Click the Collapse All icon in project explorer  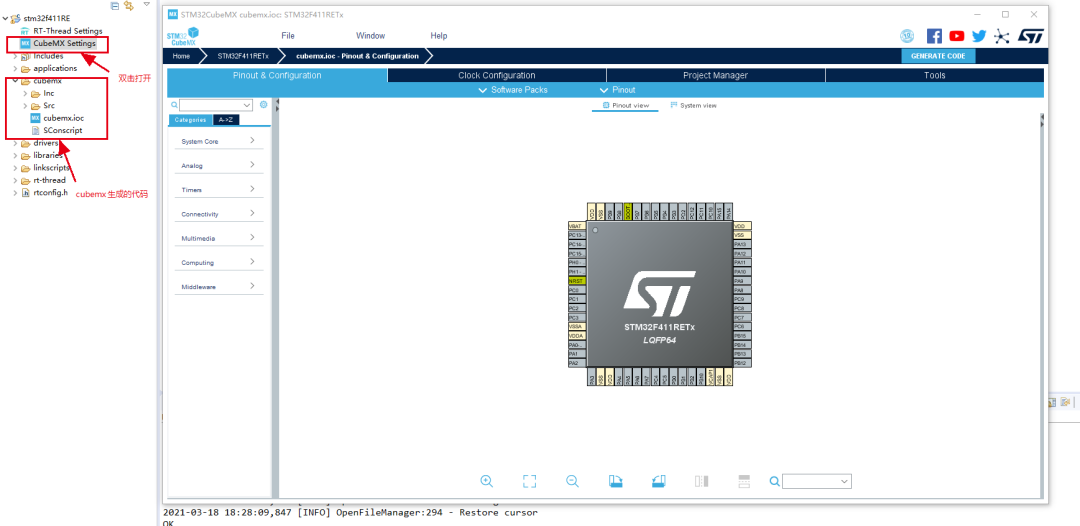click(x=115, y=5)
